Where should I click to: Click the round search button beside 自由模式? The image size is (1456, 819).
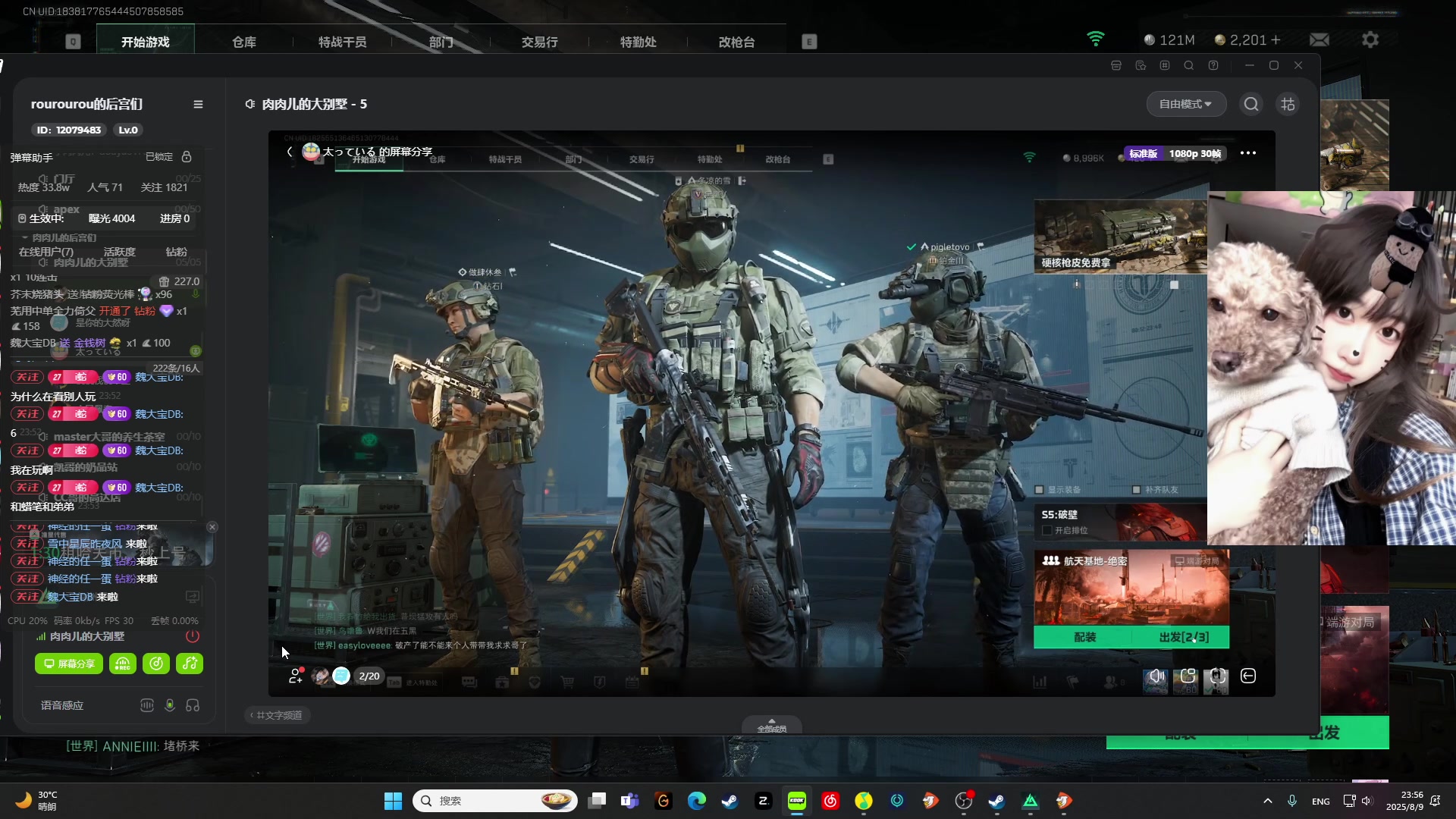pyautogui.click(x=1251, y=104)
